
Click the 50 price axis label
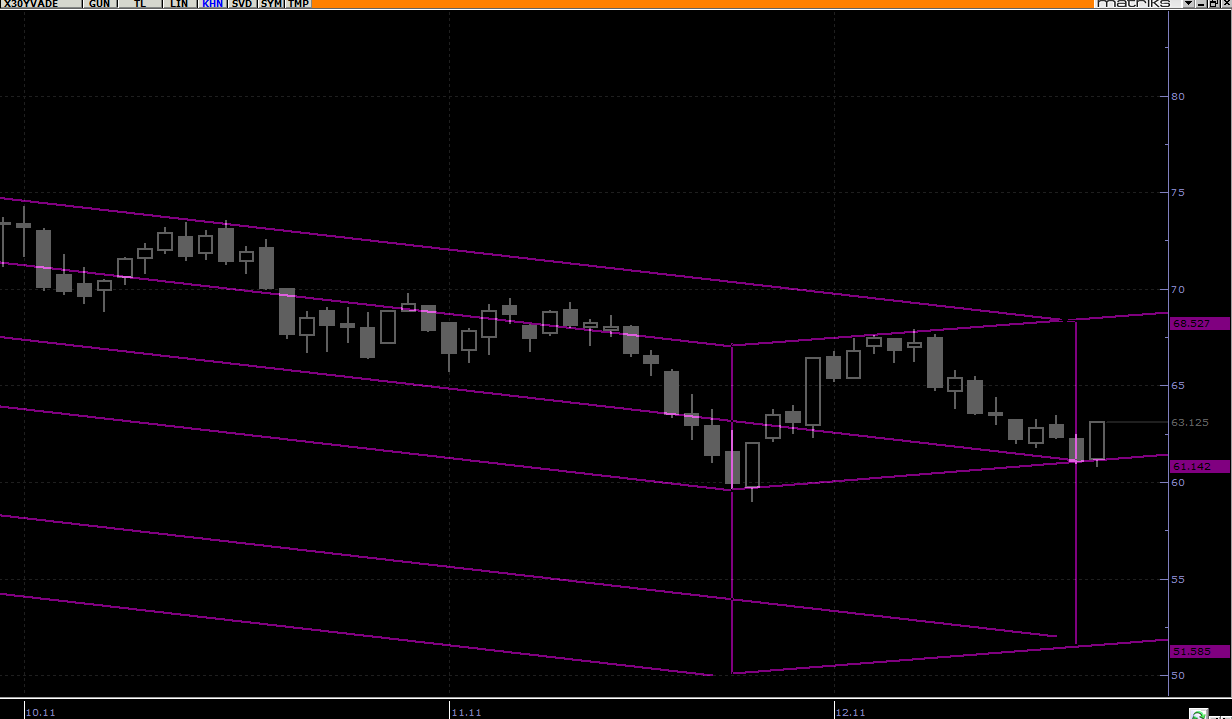coord(1178,675)
